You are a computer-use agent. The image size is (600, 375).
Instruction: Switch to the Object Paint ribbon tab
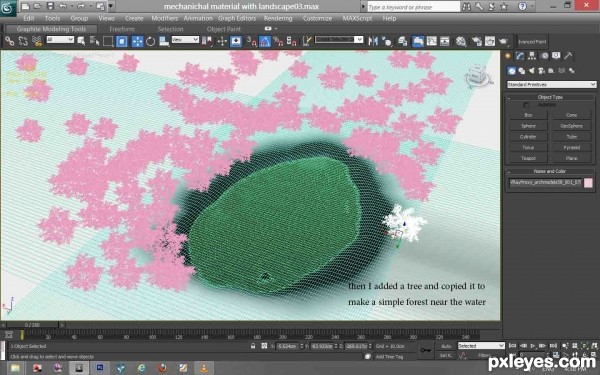[x=224, y=29]
